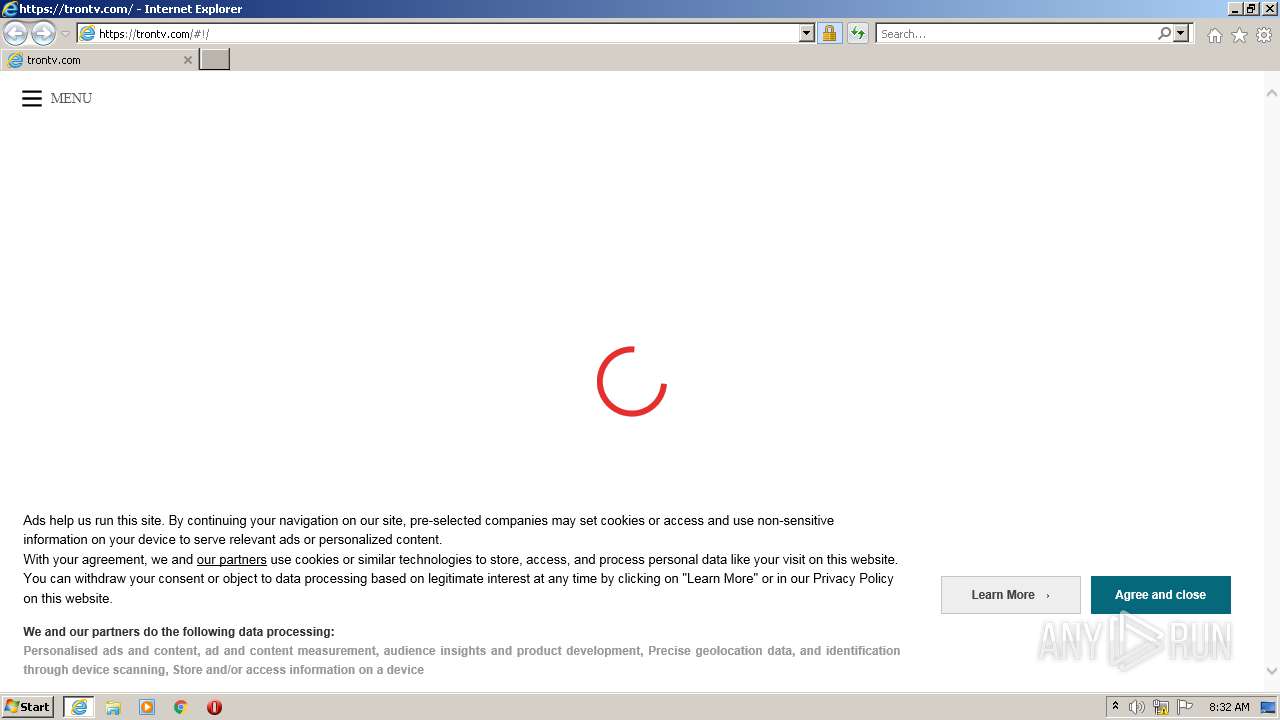Open the hamburger MENU icon
The width and height of the screenshot is (1280, 720).
[32, 98]
